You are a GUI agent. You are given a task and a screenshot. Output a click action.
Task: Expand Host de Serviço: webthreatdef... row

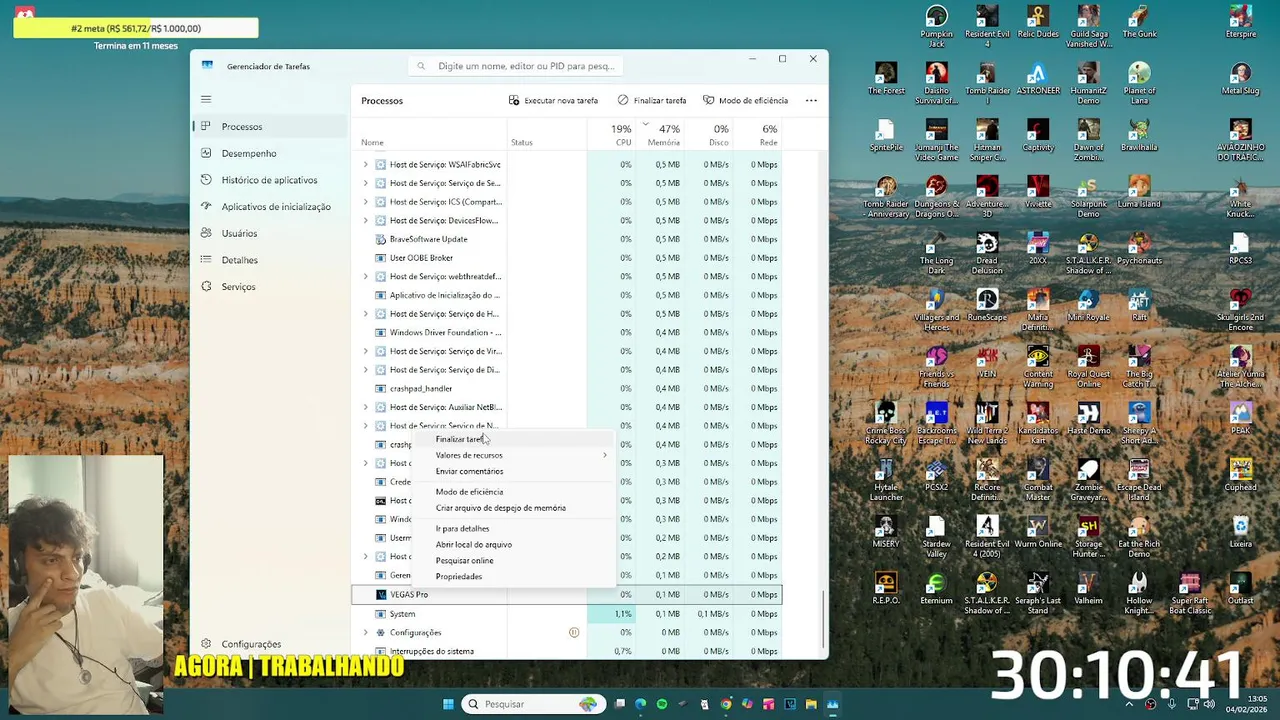point(365,276)
